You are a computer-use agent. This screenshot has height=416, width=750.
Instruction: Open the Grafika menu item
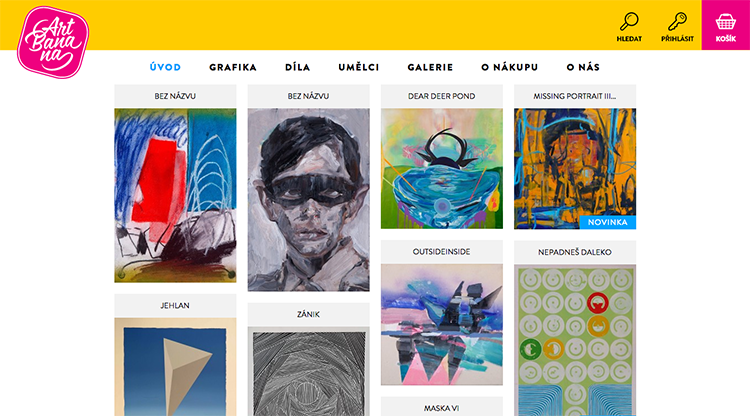233,67
